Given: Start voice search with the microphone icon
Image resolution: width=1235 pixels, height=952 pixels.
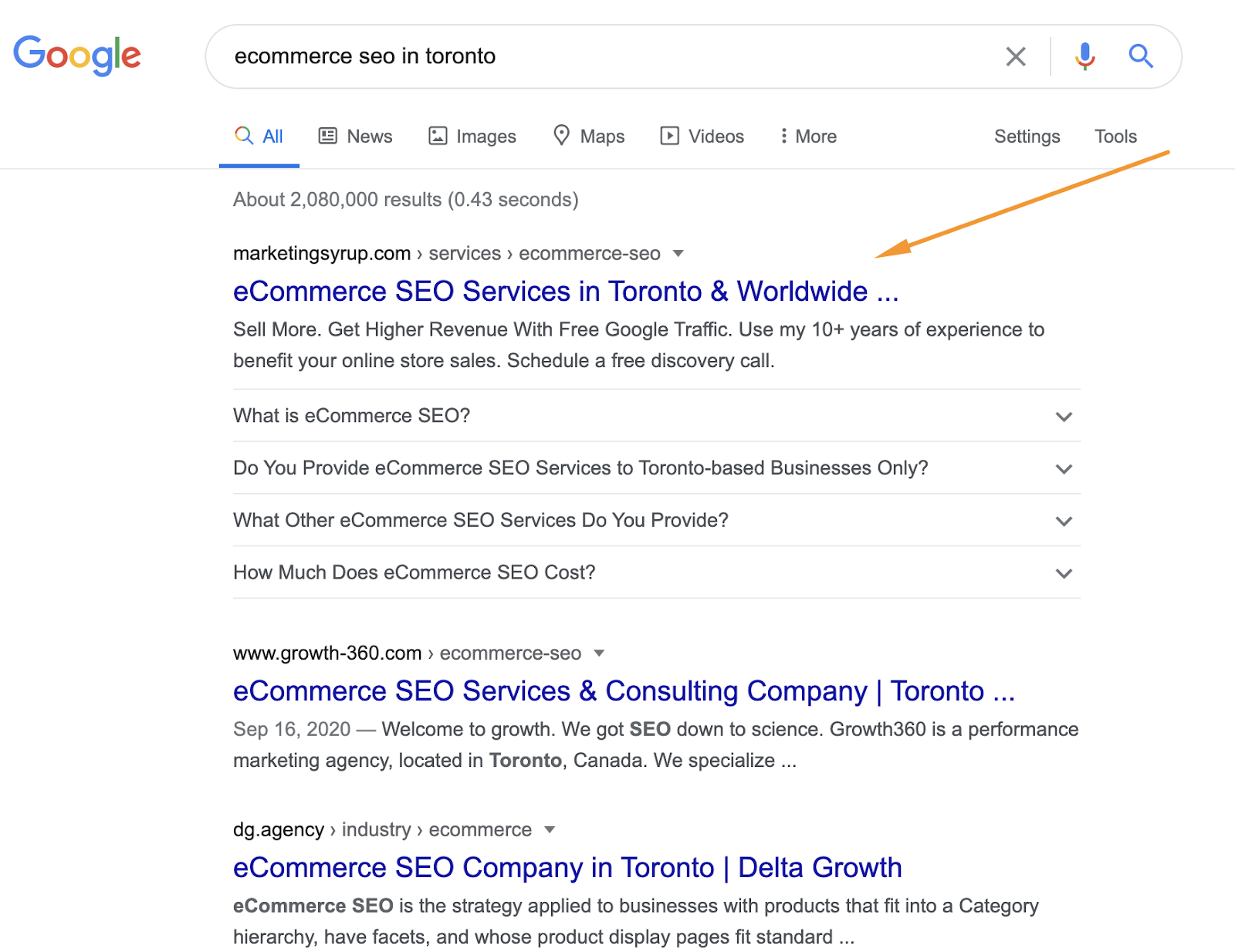Looking at the screenshot, I should (1084, 56).
